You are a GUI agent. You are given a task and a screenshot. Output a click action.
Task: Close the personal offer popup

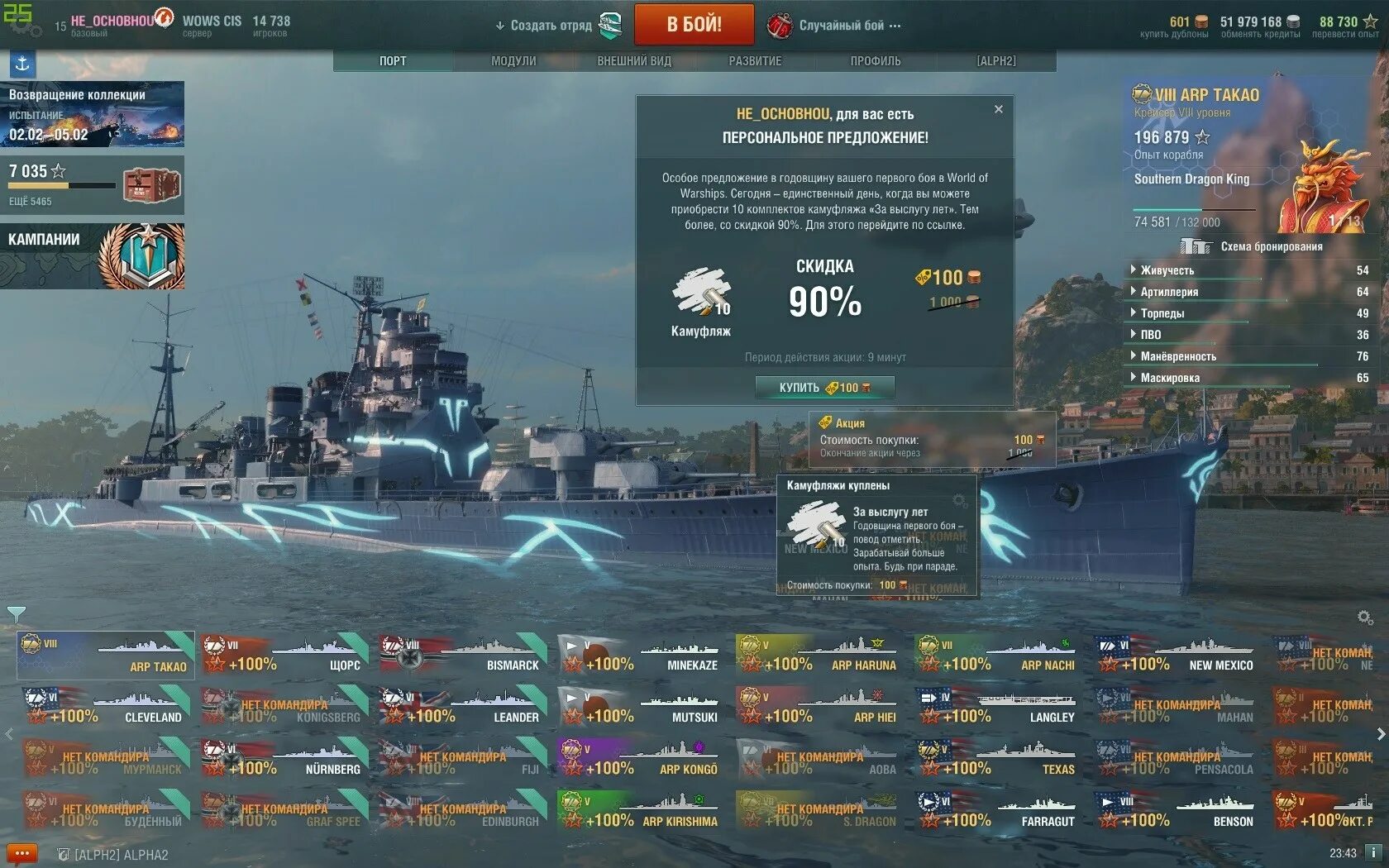pos(999,109)
